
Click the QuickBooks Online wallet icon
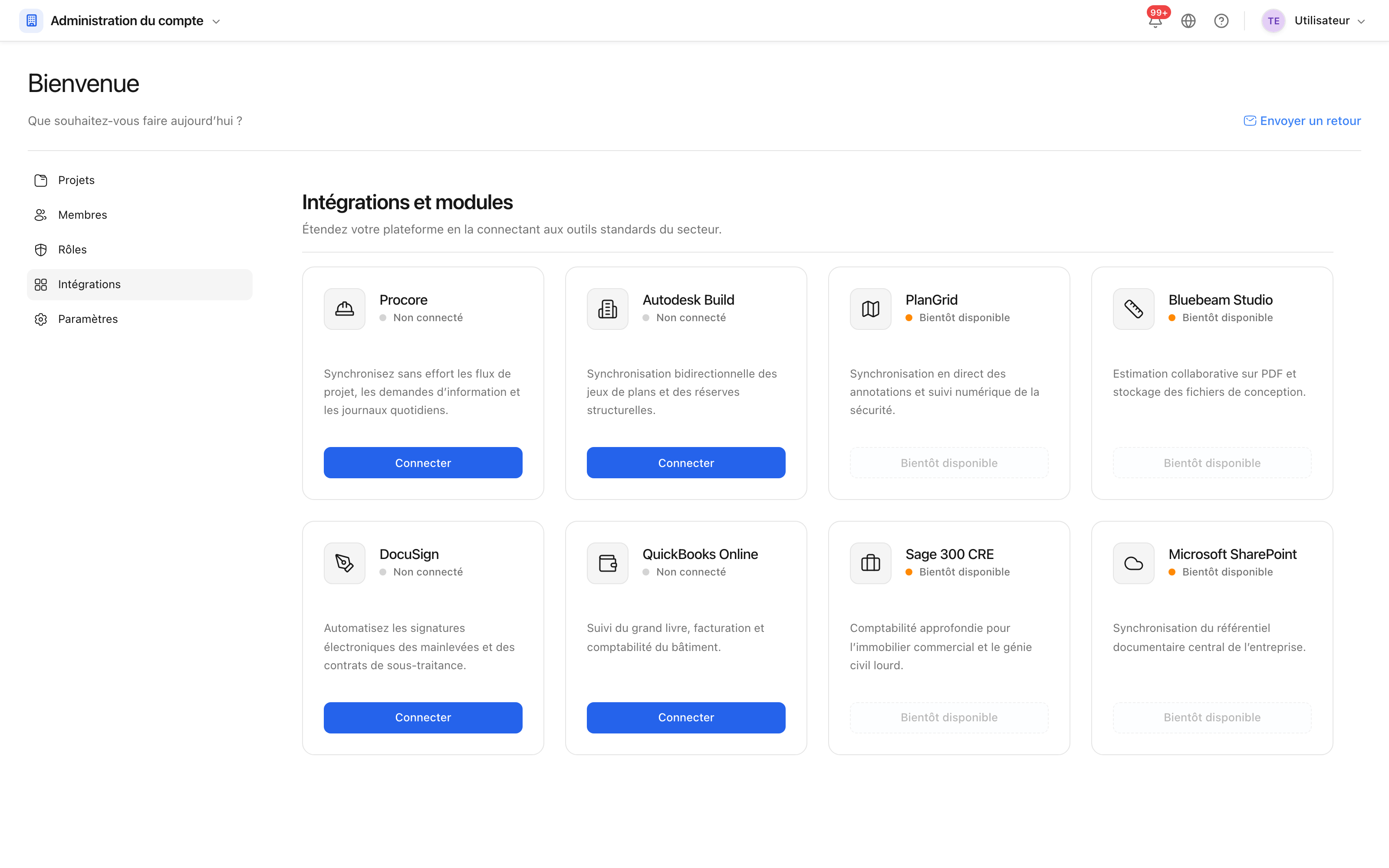click(607, 563)
